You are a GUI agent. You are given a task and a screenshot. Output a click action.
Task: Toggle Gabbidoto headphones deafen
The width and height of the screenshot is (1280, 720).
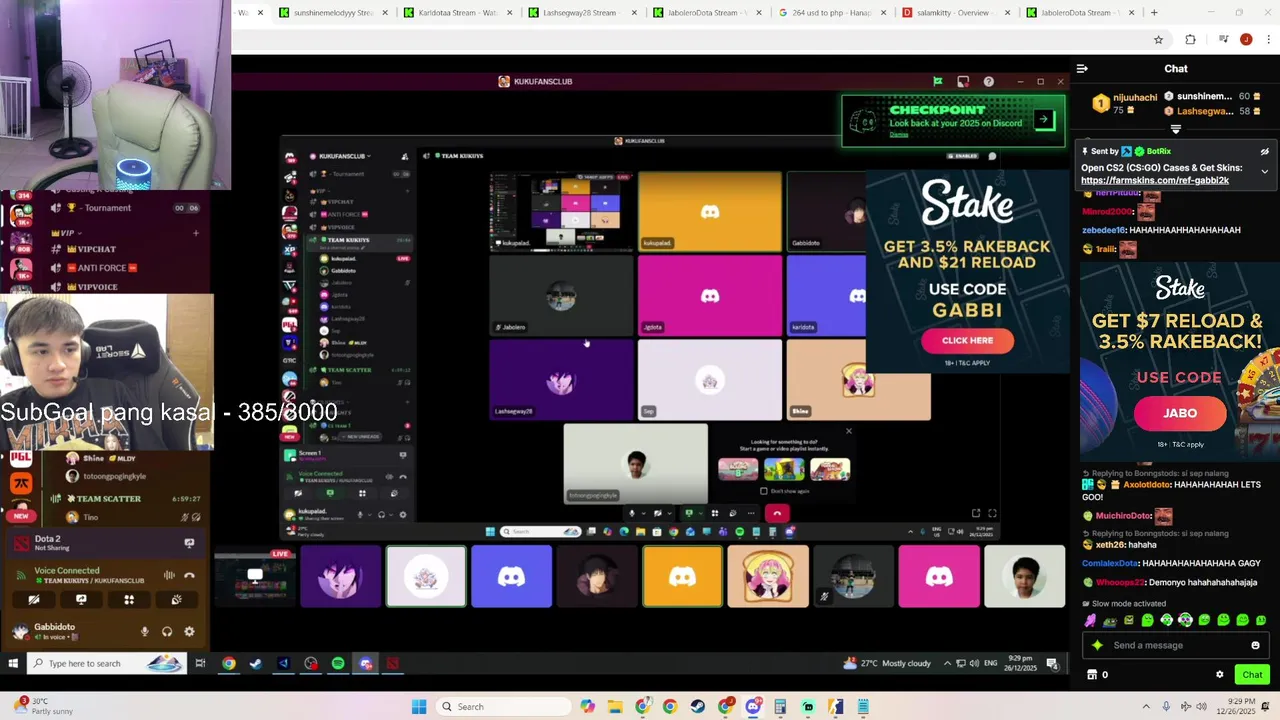(167, 632)
